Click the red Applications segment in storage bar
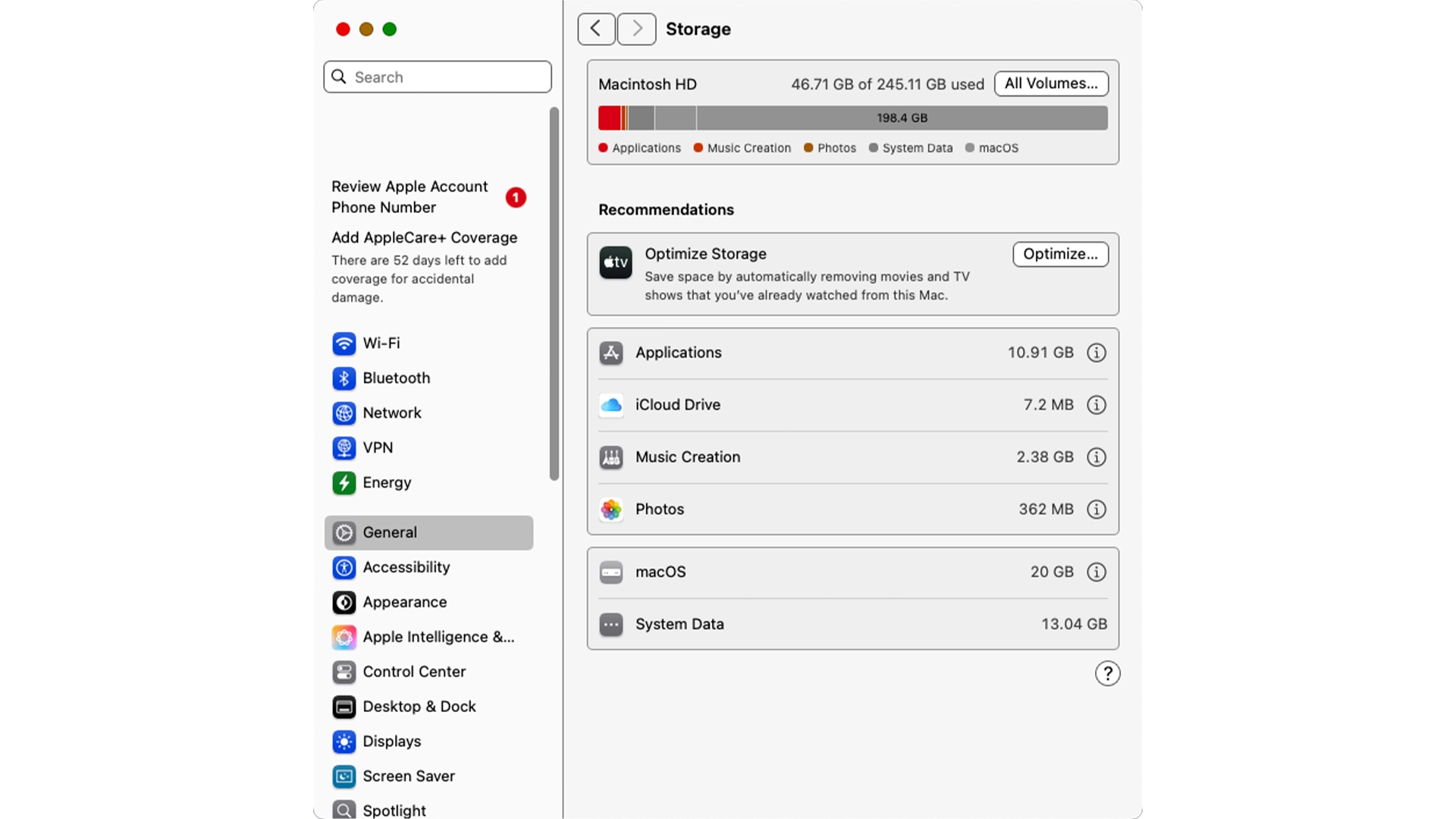Screen dimensions: 1456x819 610,118
